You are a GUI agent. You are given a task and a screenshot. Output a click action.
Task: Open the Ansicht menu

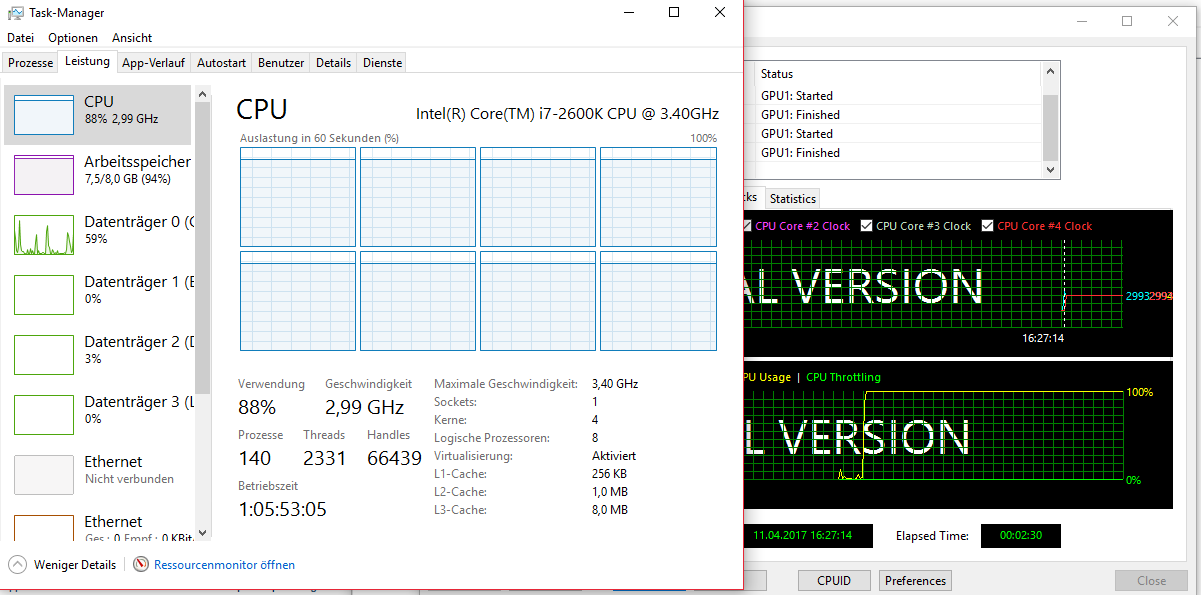pos(132,38)
